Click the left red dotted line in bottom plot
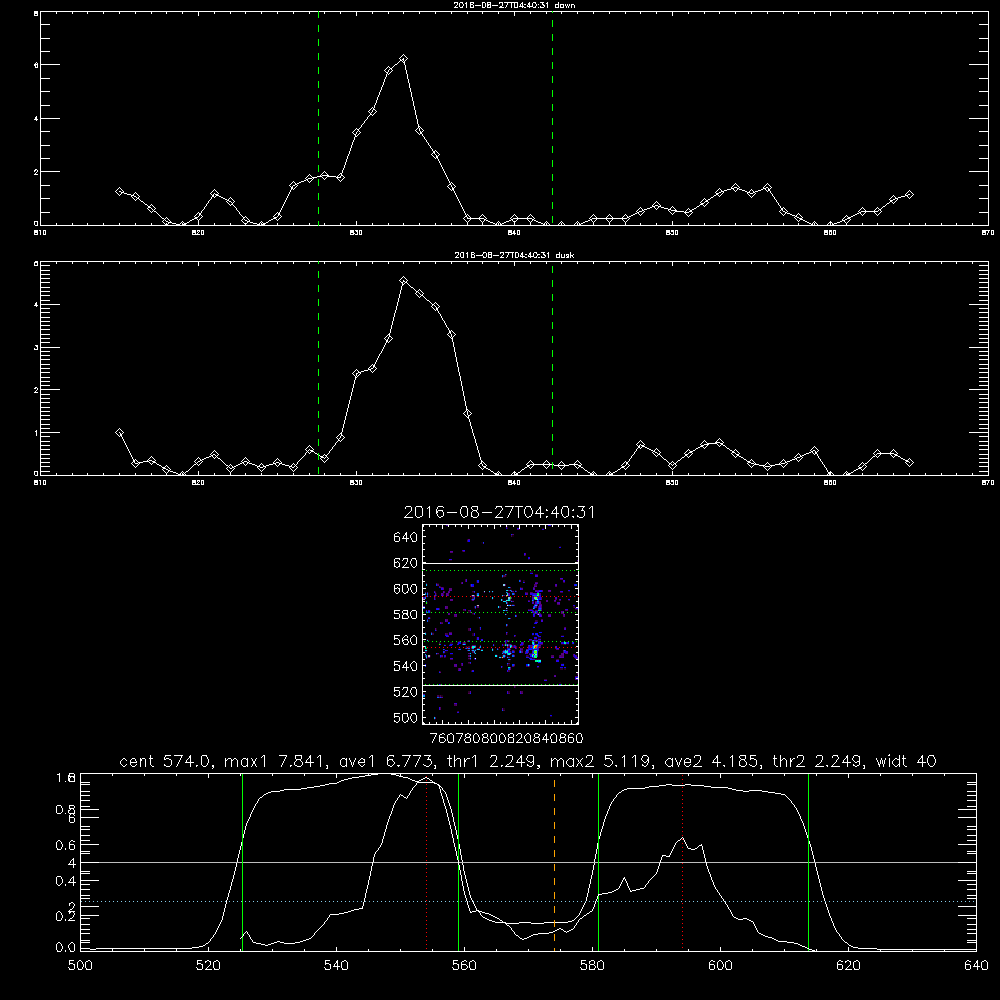Screen dimensions: 1000x1000 point(426,862)
